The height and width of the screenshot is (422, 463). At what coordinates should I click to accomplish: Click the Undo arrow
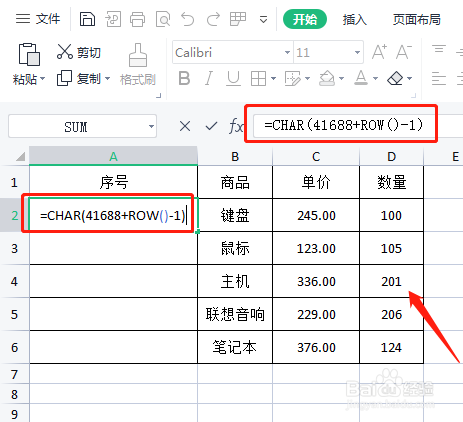[x=188, y=19]
